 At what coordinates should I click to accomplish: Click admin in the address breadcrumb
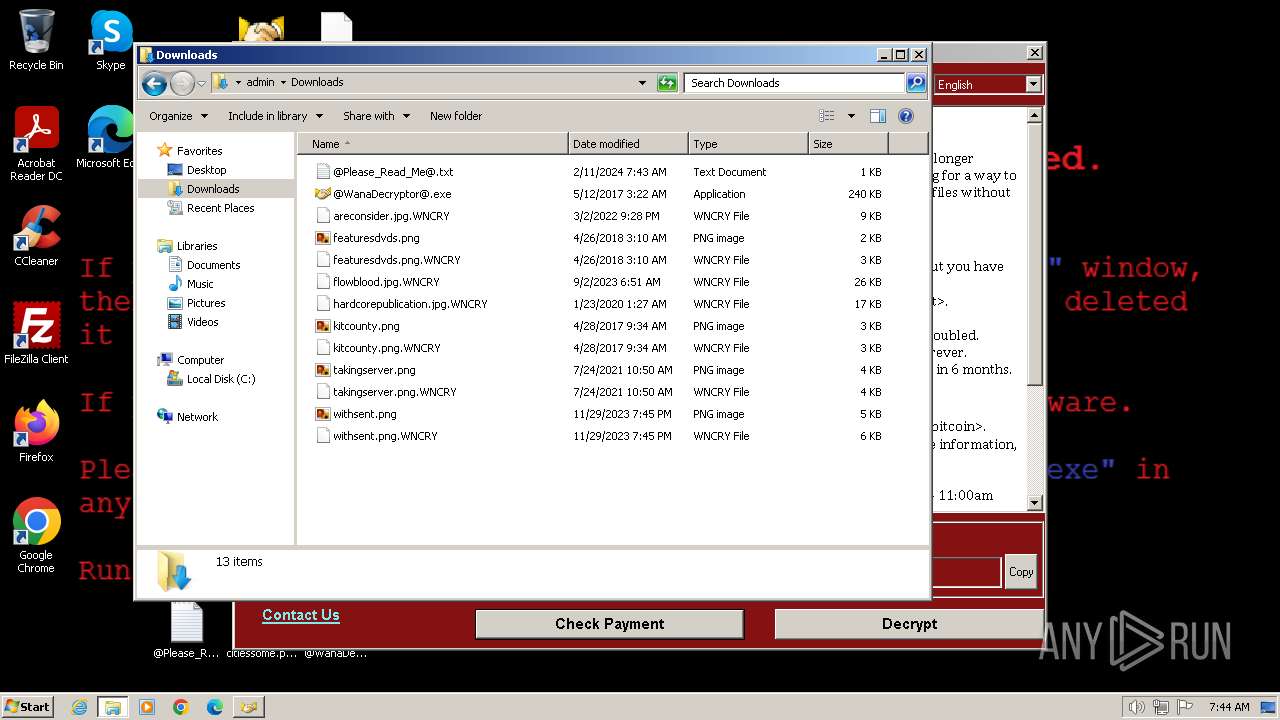(260, 83)
